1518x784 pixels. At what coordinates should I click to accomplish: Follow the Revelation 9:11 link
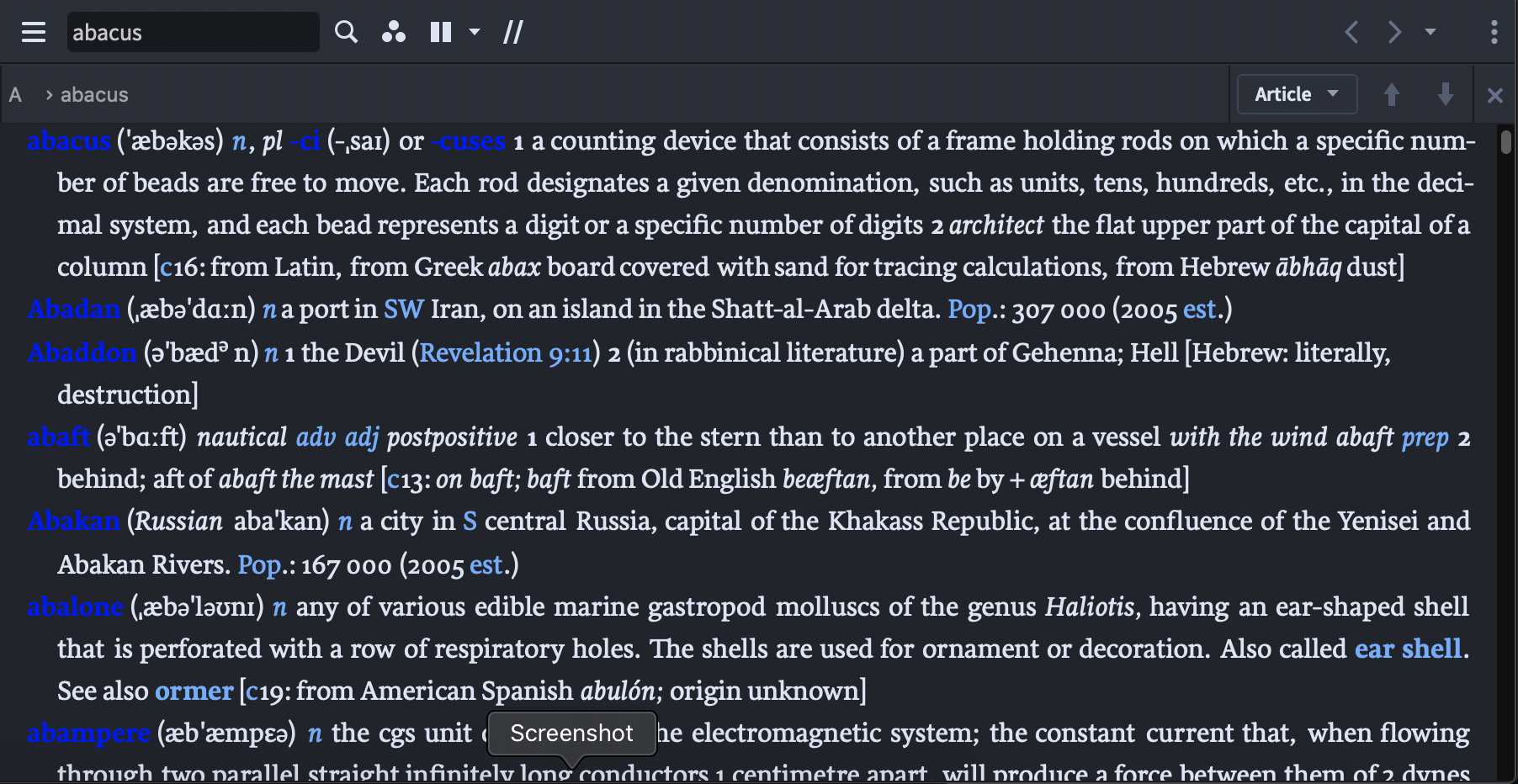pos(506,352)
